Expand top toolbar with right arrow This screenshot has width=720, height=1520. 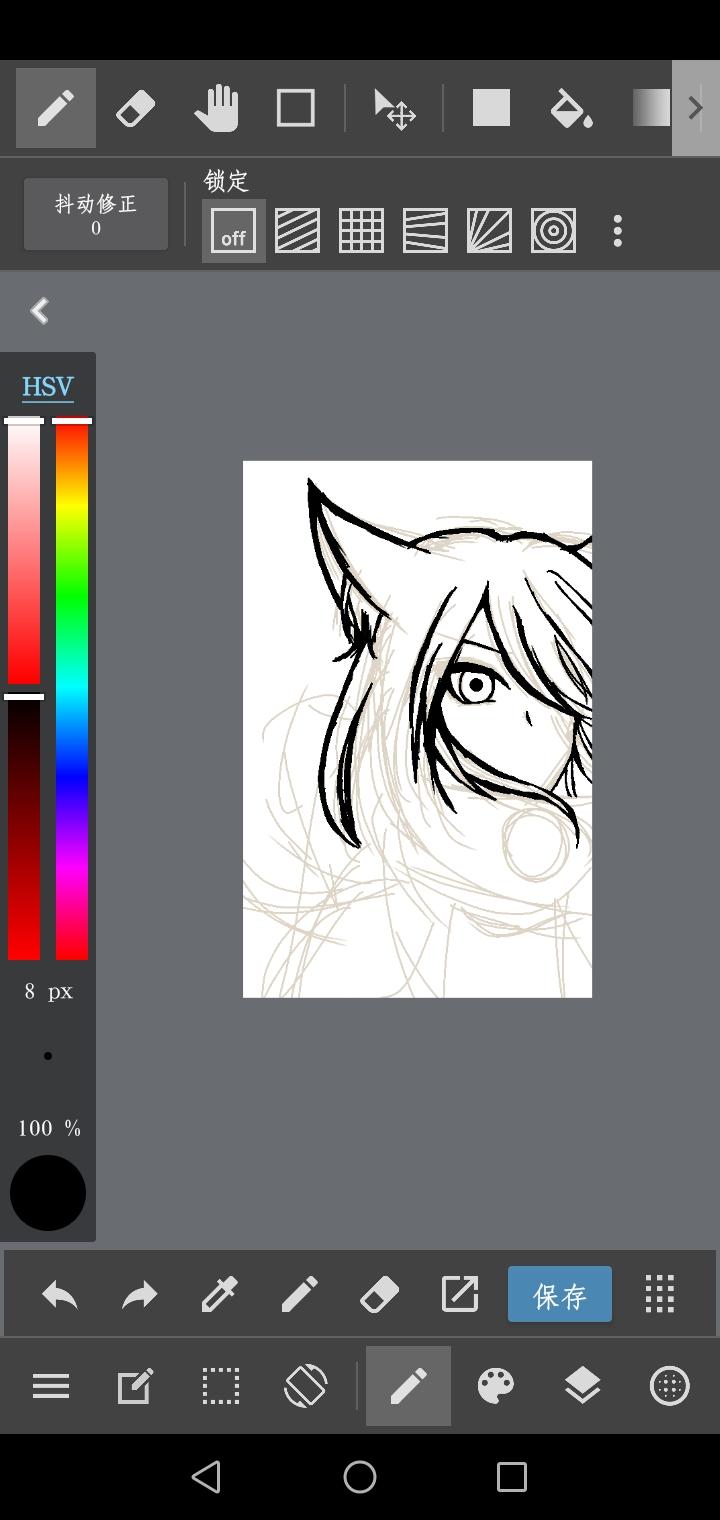coord(696,108)
